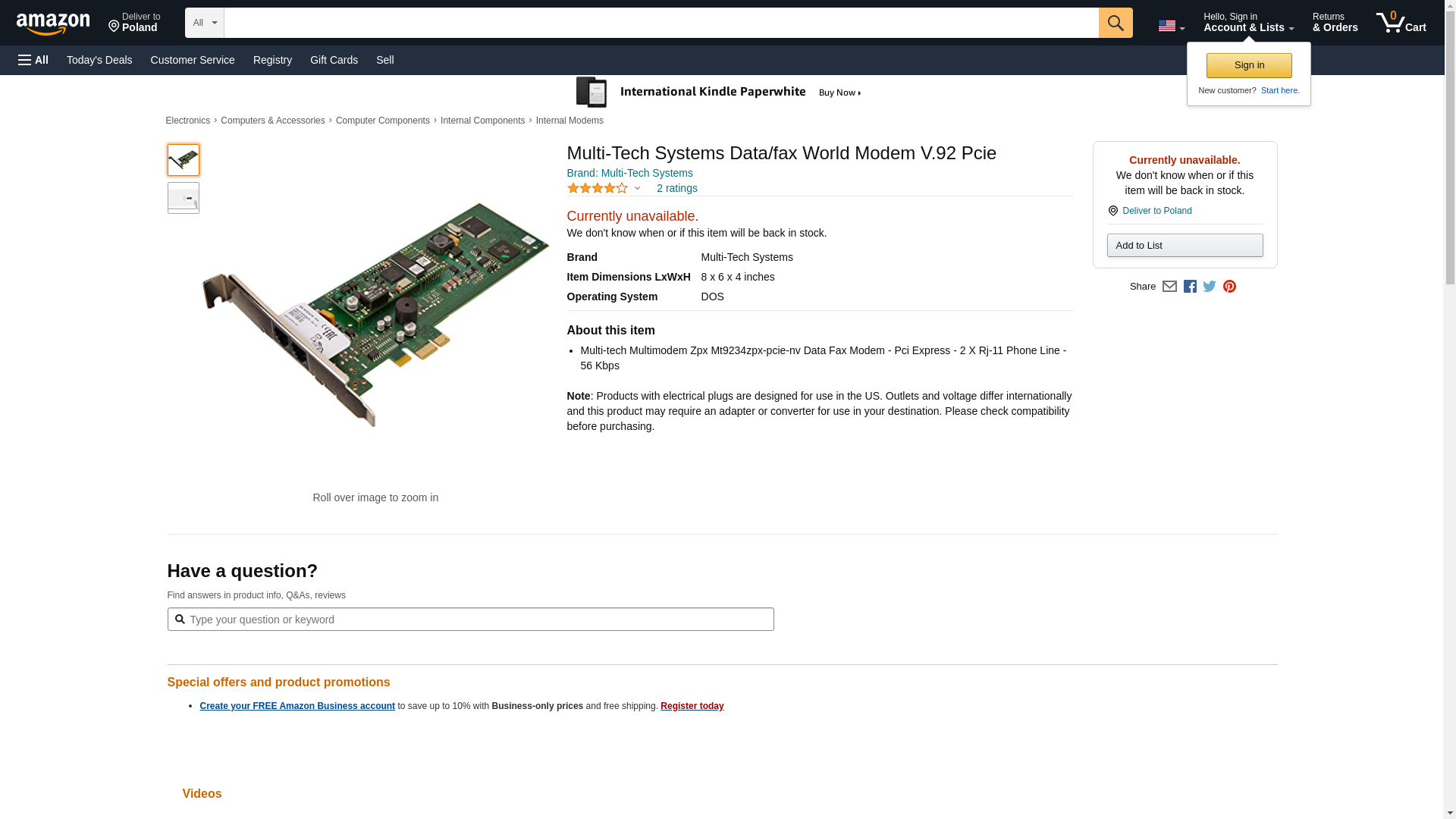Click the Amazon logo
Image resolution: width=1456 pixels, height=819 pixels.
(x=53, y=24)
